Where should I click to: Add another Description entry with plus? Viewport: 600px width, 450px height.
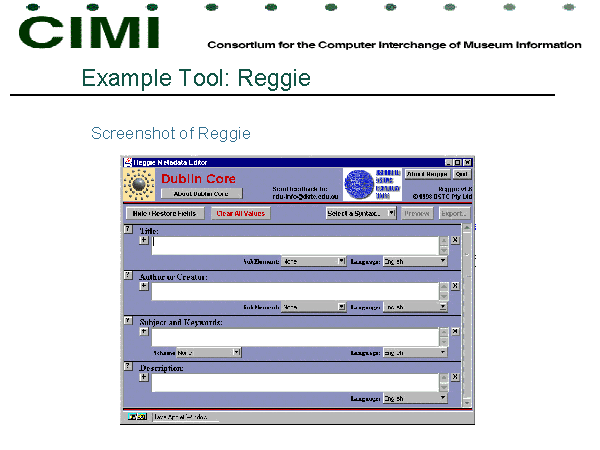tap(143, 377)
